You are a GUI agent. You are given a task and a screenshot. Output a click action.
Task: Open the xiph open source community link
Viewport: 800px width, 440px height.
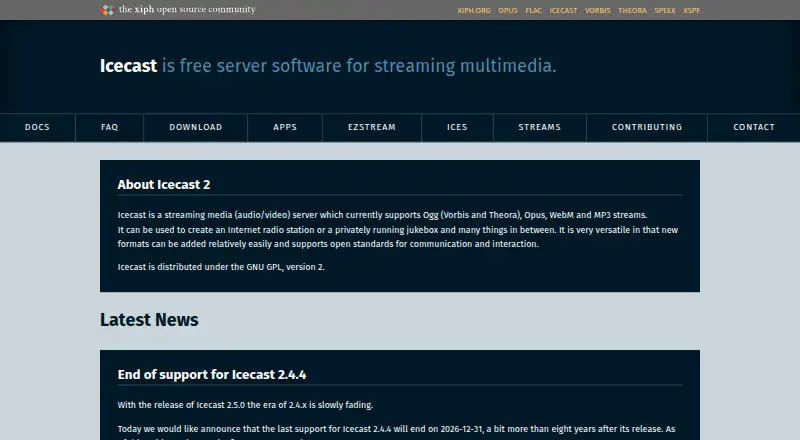tap(187, 9)
